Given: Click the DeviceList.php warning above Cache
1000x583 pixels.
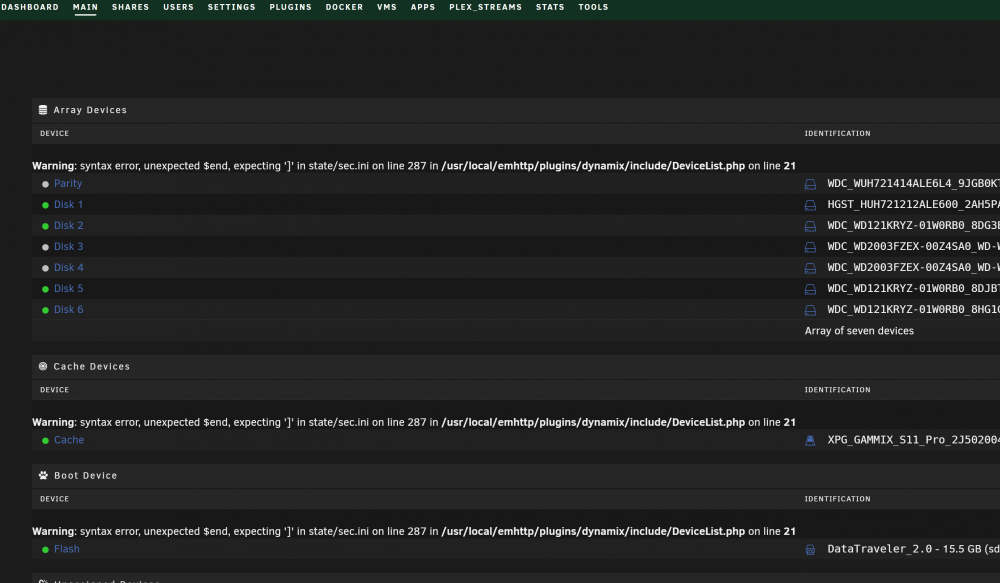Looking at the screenshot, I should [x=414, y=422].
